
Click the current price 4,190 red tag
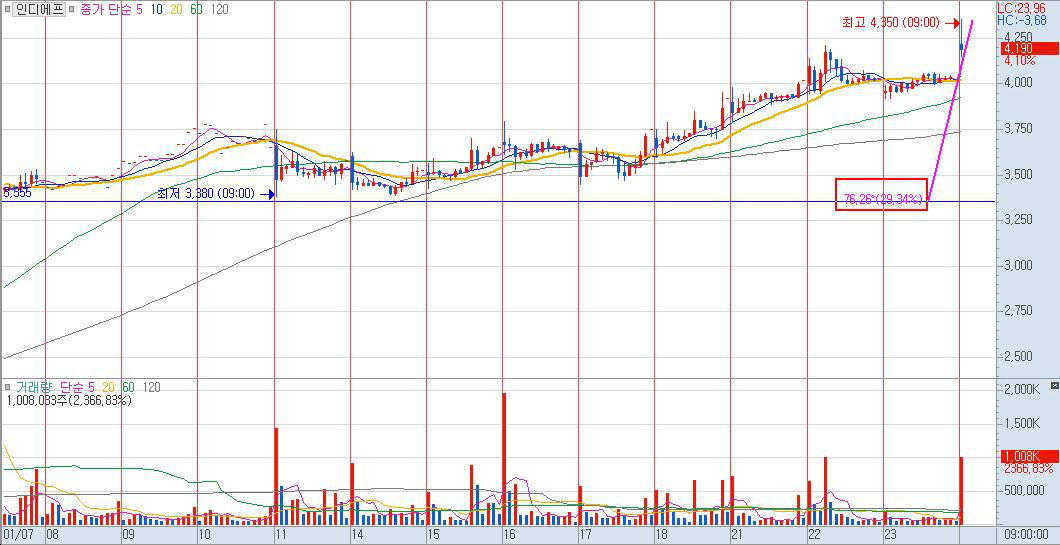tap(1027, 48)
